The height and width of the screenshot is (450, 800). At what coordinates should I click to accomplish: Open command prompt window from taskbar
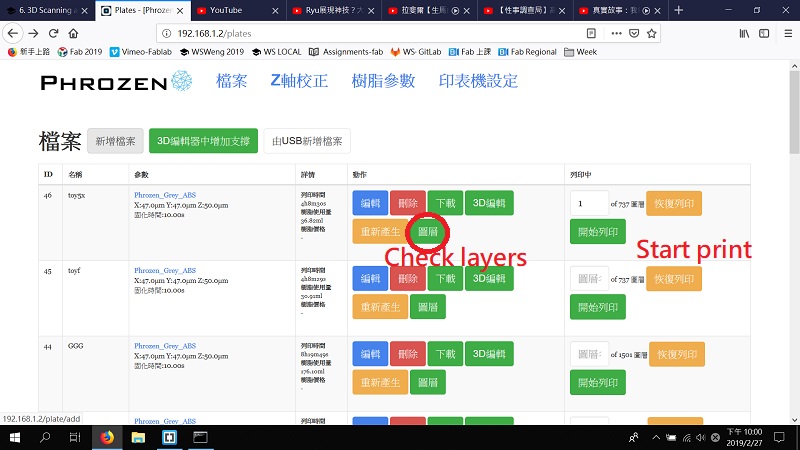[x=200, y=437]
